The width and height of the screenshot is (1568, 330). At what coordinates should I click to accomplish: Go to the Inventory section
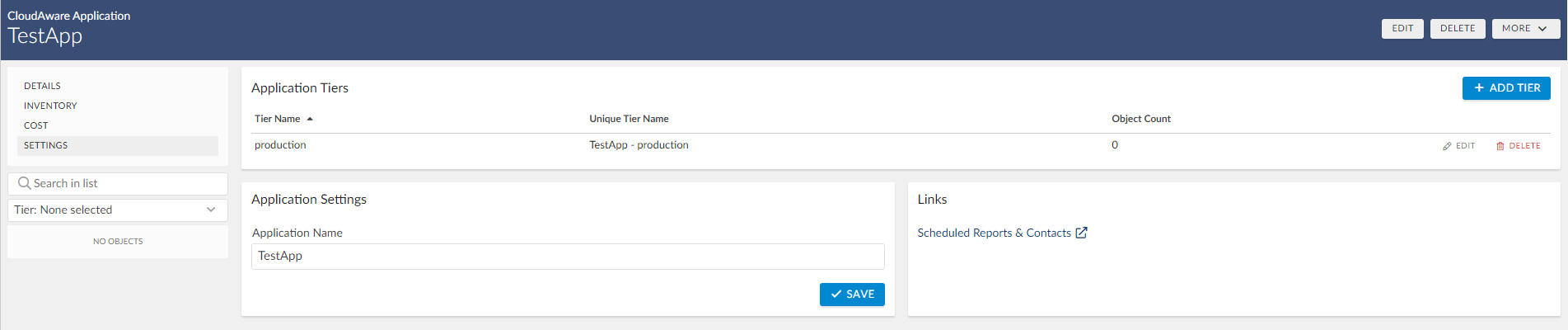[x=50, y=106]
